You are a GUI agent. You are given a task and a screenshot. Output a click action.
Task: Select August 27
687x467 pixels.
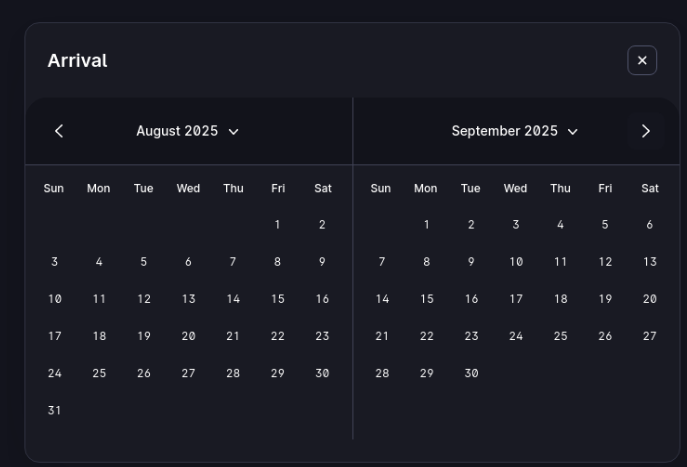[x=188, y=374]
